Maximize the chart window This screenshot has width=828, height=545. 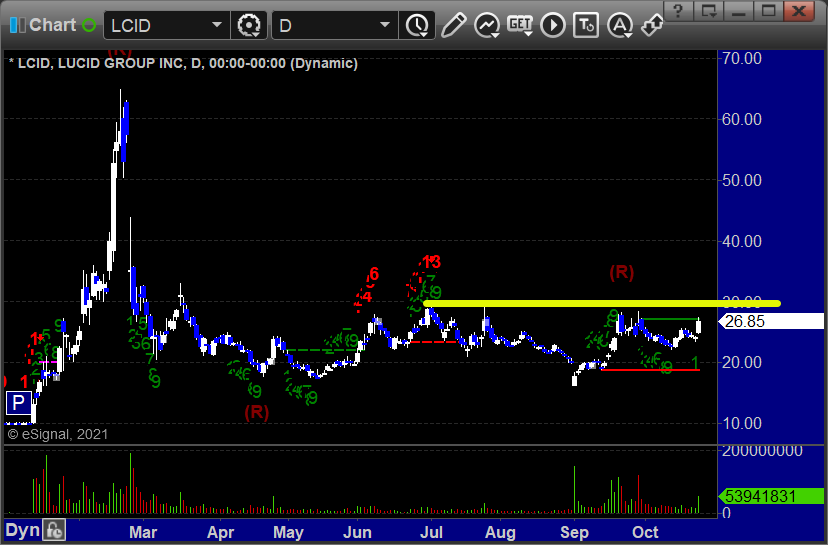click(x=769, y=11)
